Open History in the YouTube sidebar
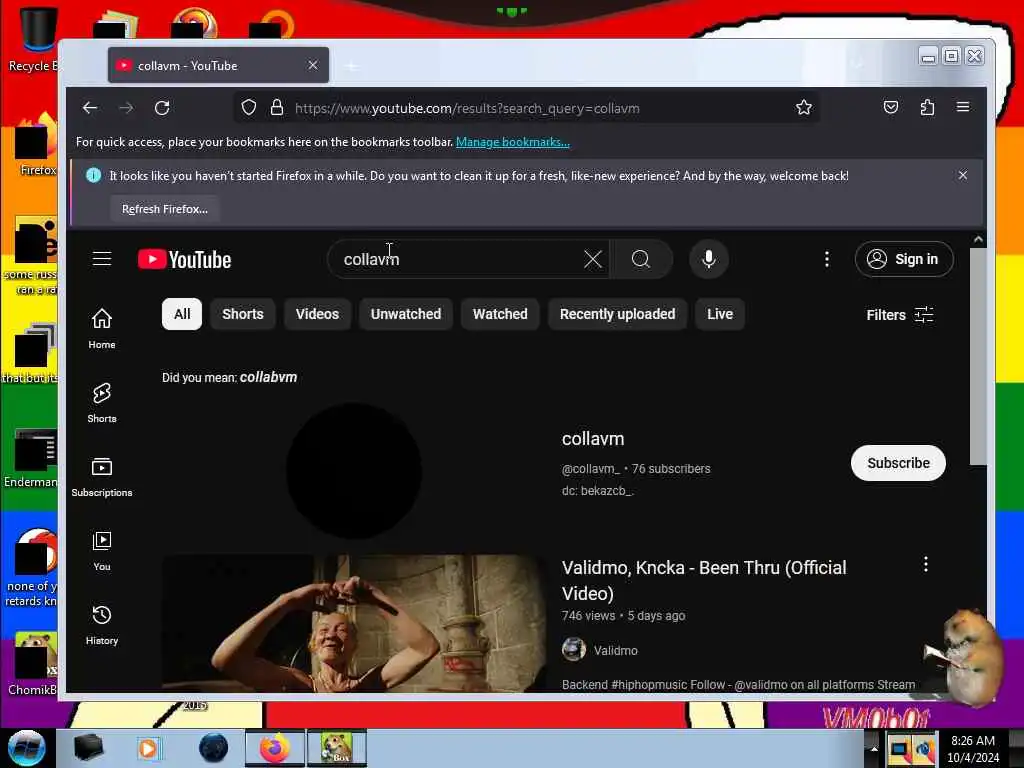 click(x=102, y=625)
